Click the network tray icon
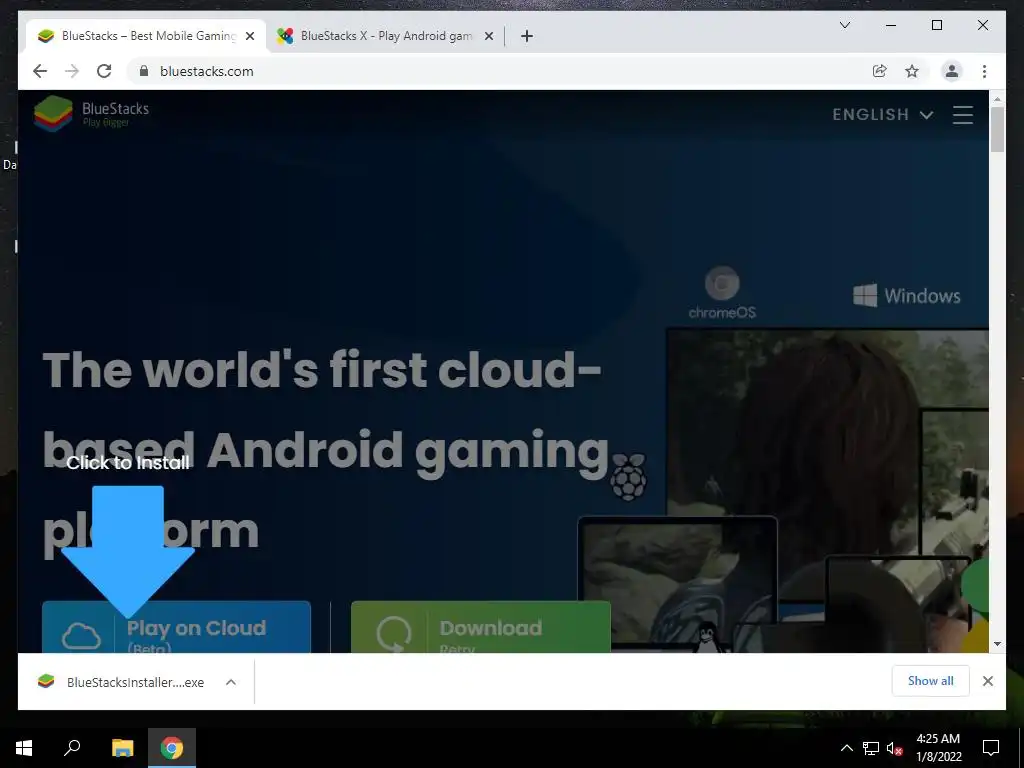Image resolution: width=1024 pixels, height=768 pixels. pyautogui.click(x=871, y=748)
